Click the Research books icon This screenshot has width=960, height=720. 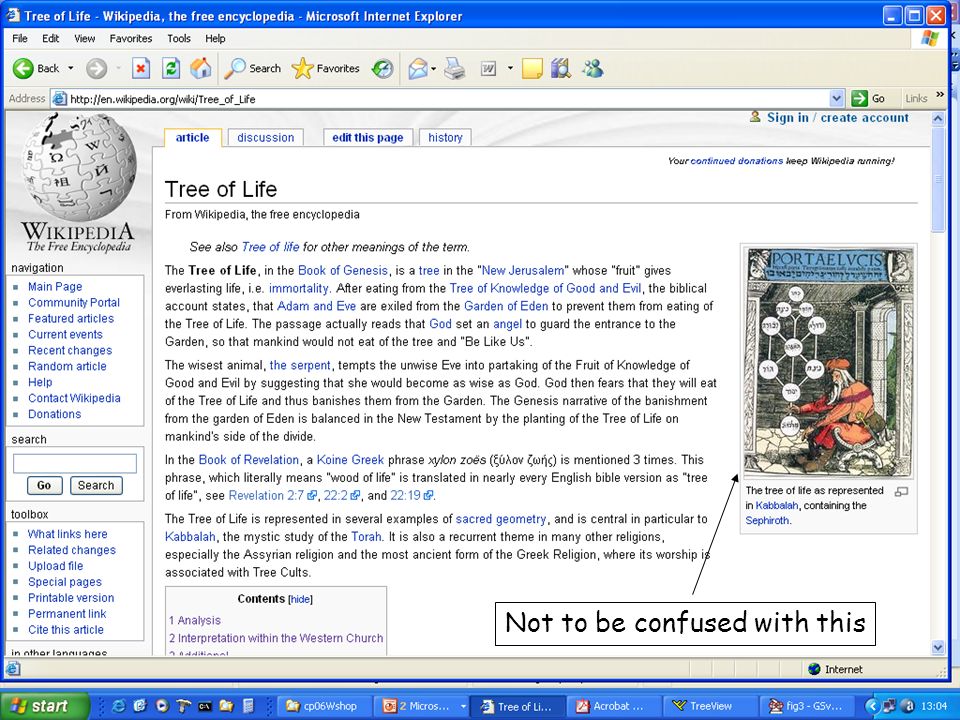(x=560, y=69)
